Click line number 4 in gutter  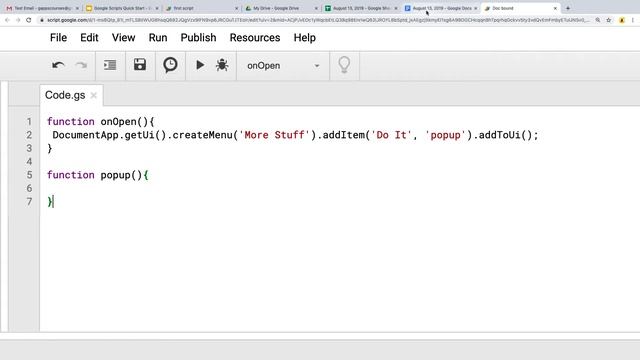click(29, 162)
